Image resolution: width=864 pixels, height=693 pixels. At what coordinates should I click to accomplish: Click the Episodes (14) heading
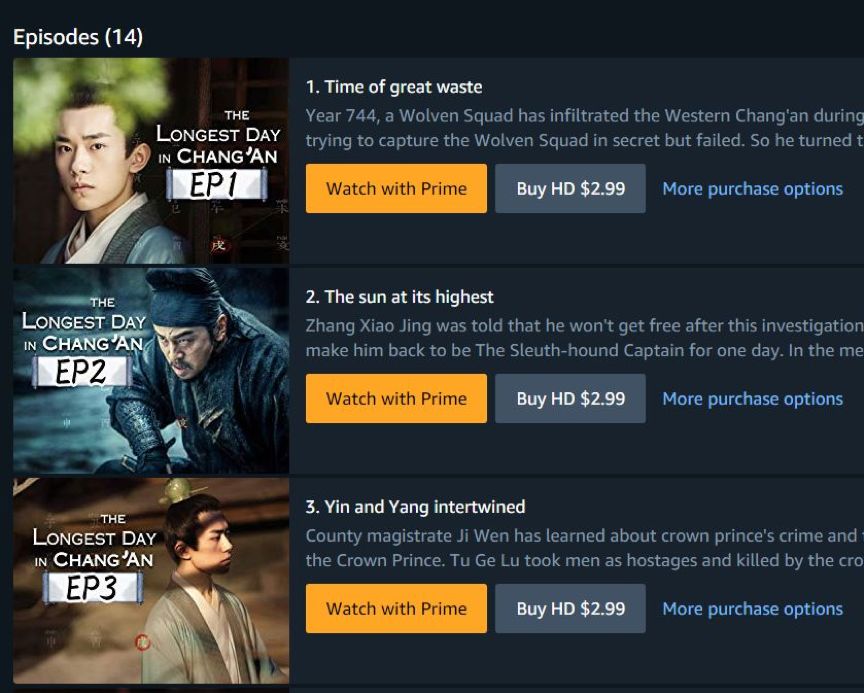(78, 37)
